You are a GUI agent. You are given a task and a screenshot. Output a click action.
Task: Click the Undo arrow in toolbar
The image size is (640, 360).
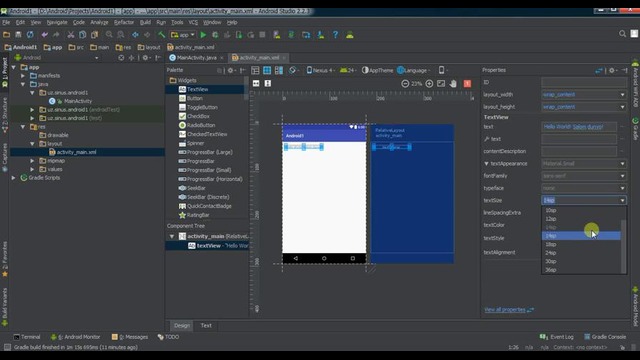pos(44,35)
